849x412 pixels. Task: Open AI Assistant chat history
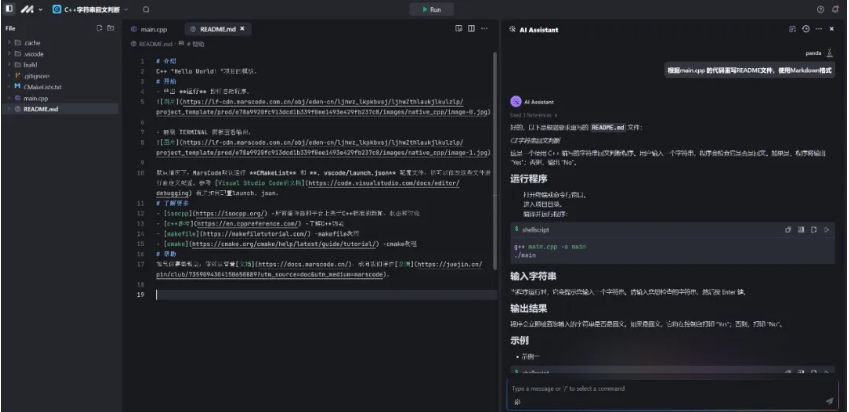coord(806,30)
